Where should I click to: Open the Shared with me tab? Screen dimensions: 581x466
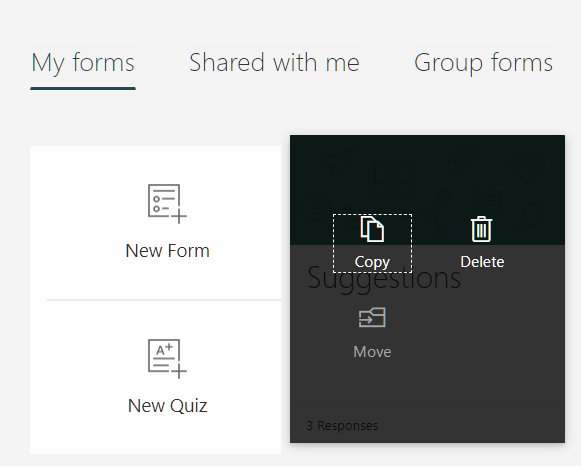(274, 62)
